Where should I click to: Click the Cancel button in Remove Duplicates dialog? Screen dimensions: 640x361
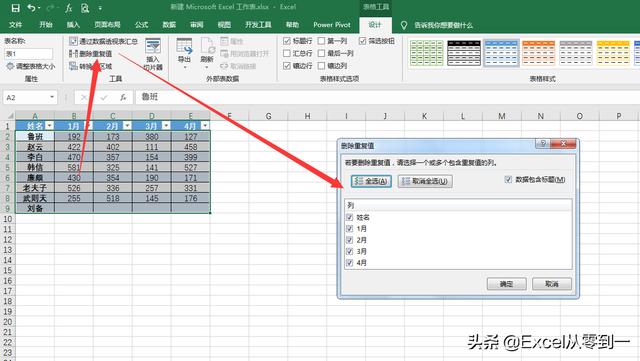[x=552, y=284]
